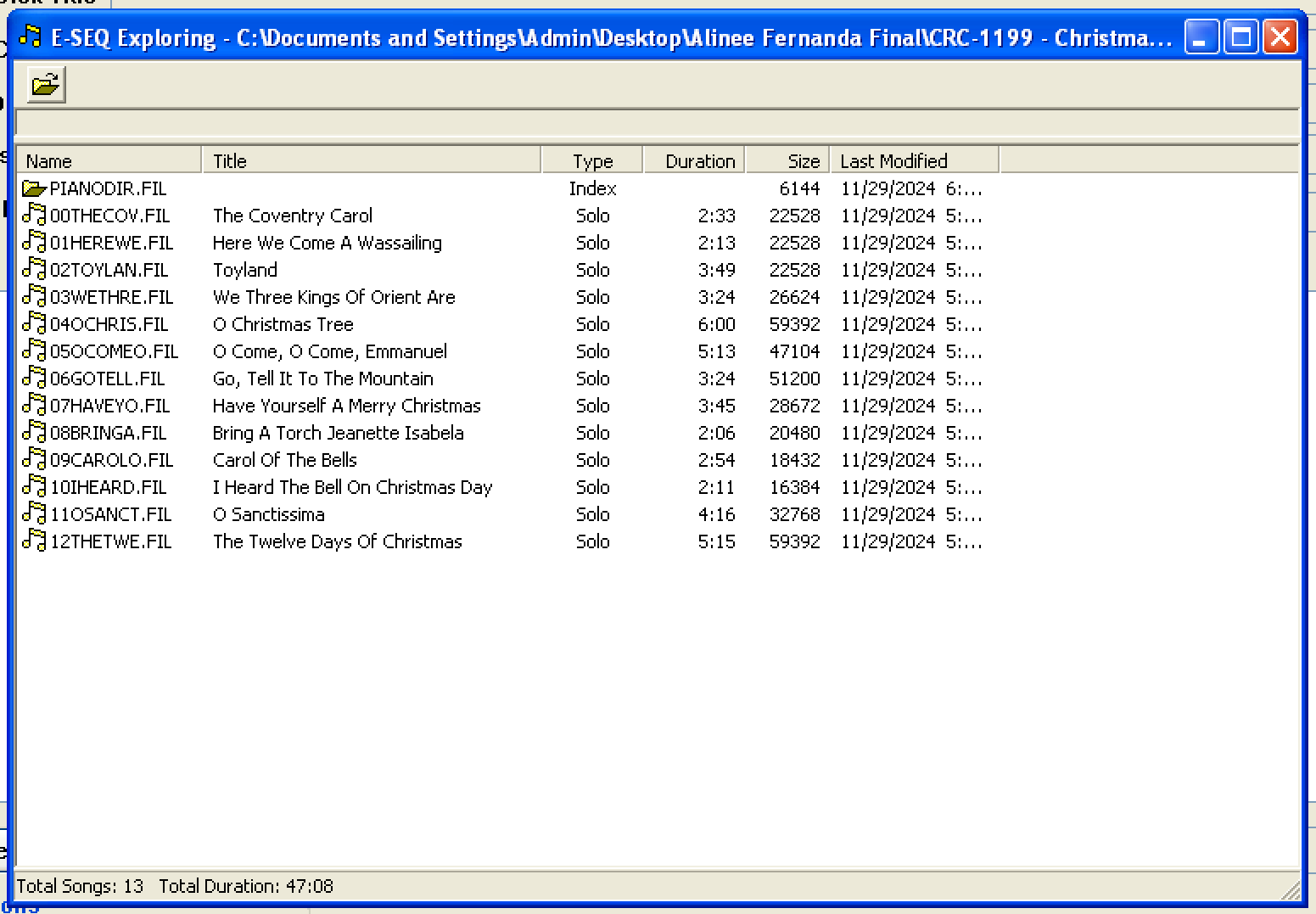Select the file name 03WETHRE.FIL
Screen dimensions: 1316x914
coord(111,297)
